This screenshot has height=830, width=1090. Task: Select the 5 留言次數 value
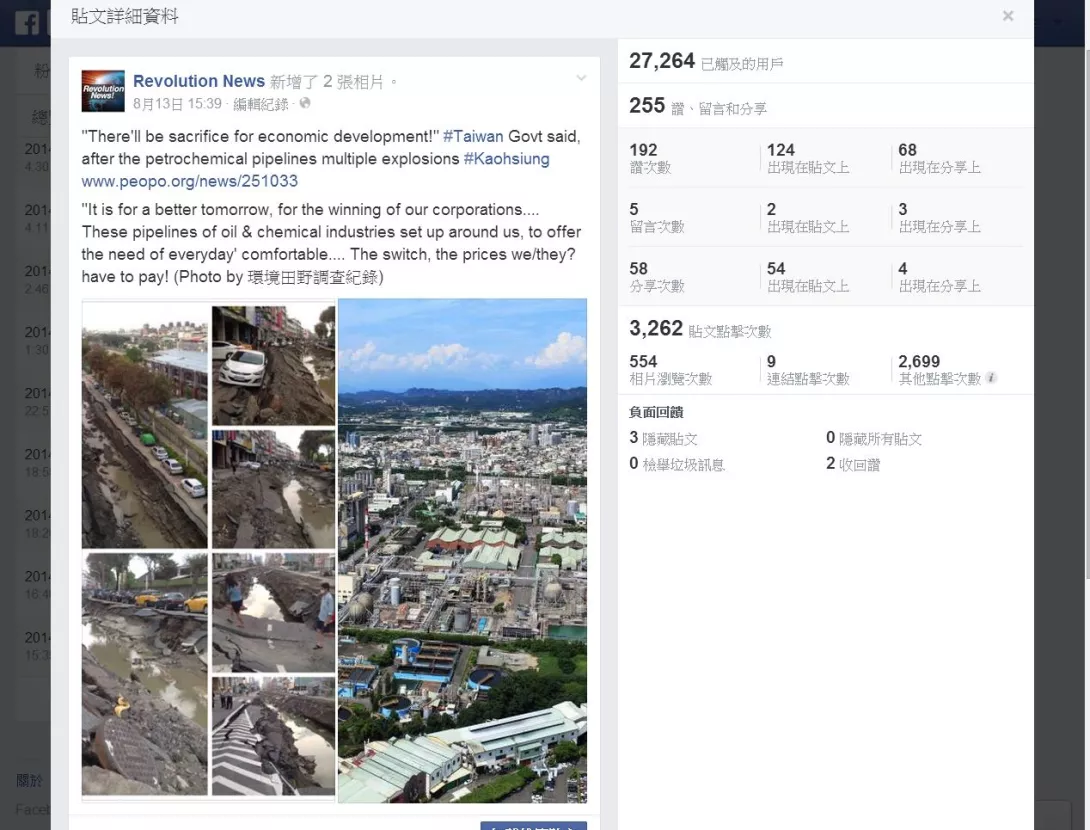tap(657, 217)
